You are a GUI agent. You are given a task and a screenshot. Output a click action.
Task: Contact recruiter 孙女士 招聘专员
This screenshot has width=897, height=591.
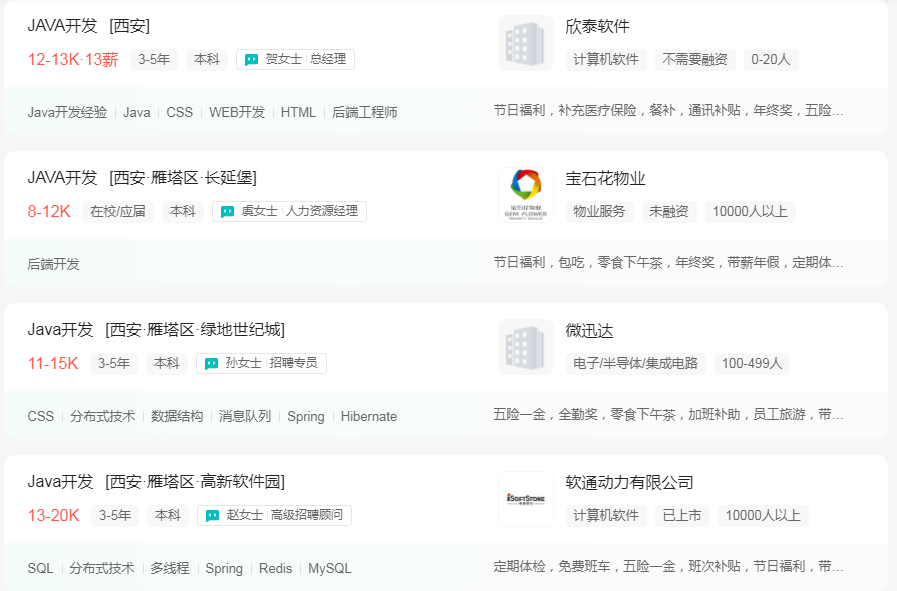tap(261, 363)
